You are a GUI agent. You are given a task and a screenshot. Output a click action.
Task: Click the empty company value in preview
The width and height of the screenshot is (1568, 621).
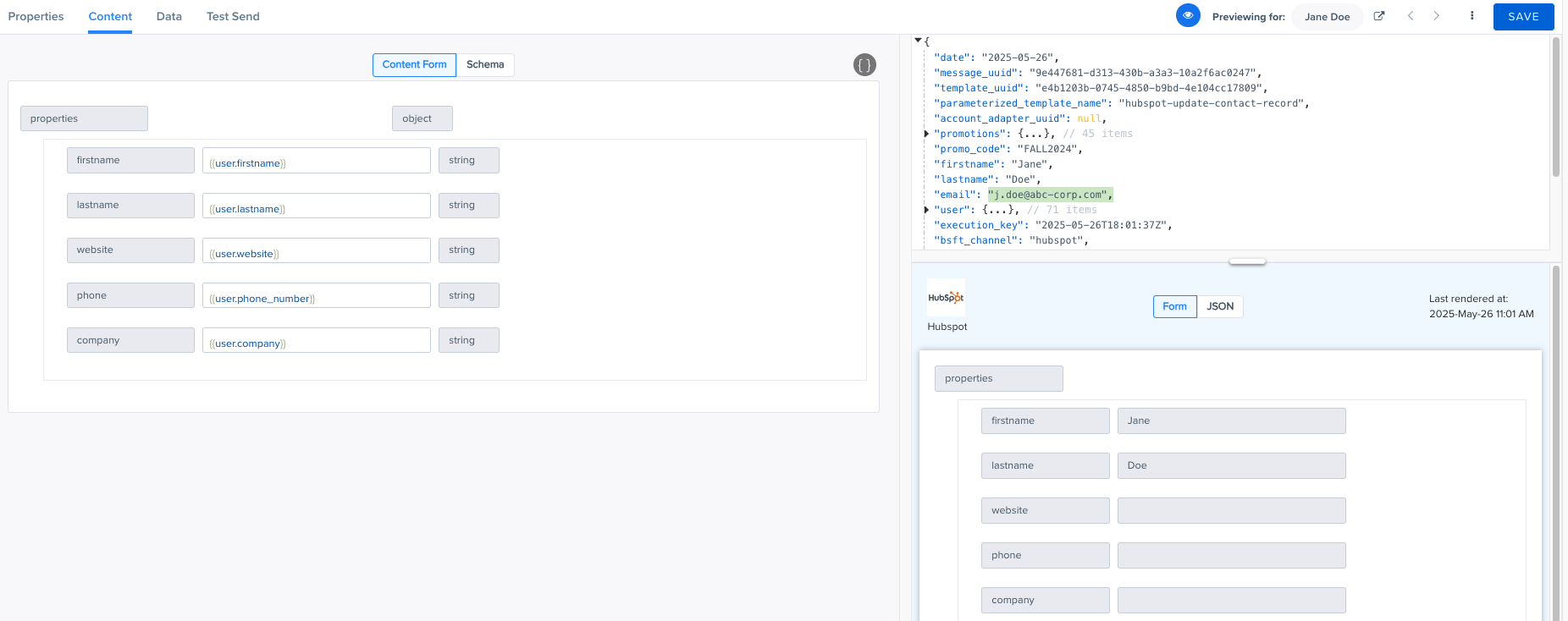point(1231,601)
